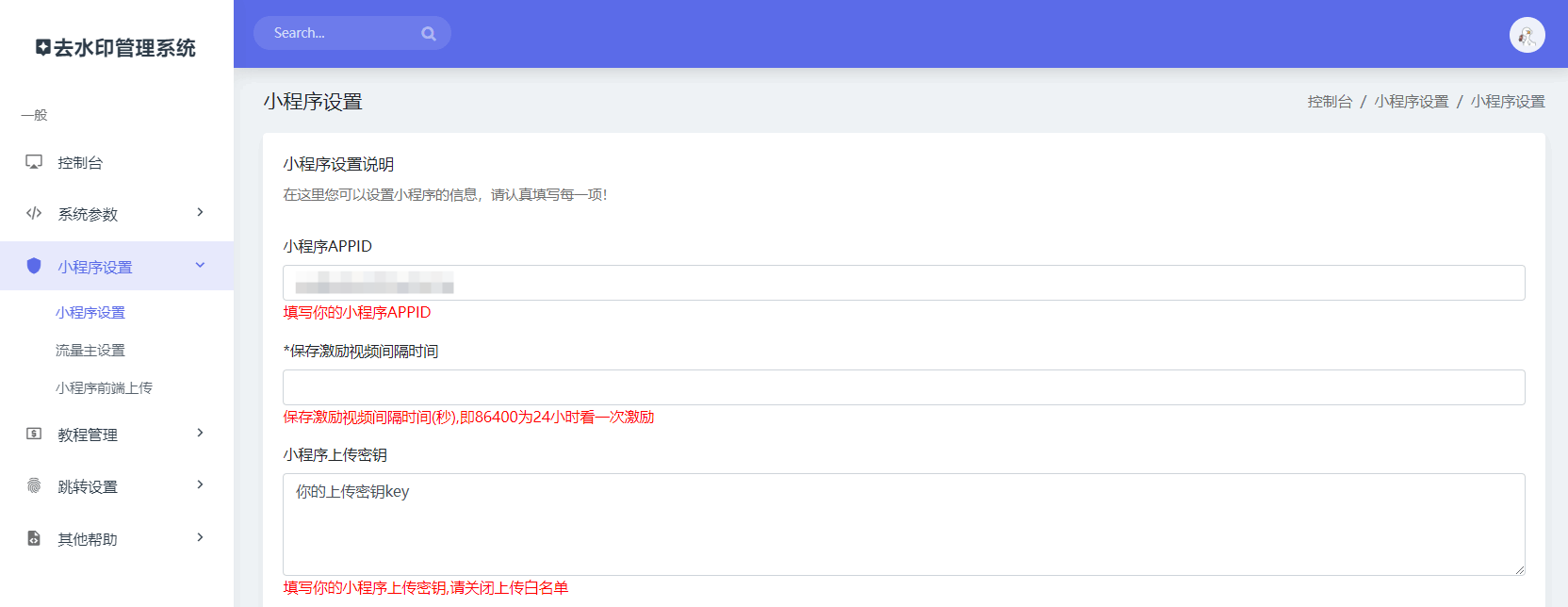The height and width of the screenshot is (607, 1568).
Task: Click the hint 填写你的小程序APPID
Action: click(357, 312)
